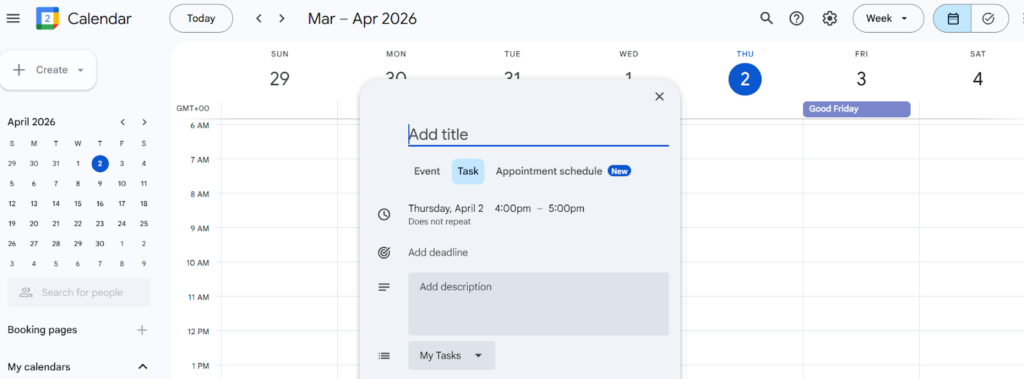Select the Task tab

tap(468, 171)
